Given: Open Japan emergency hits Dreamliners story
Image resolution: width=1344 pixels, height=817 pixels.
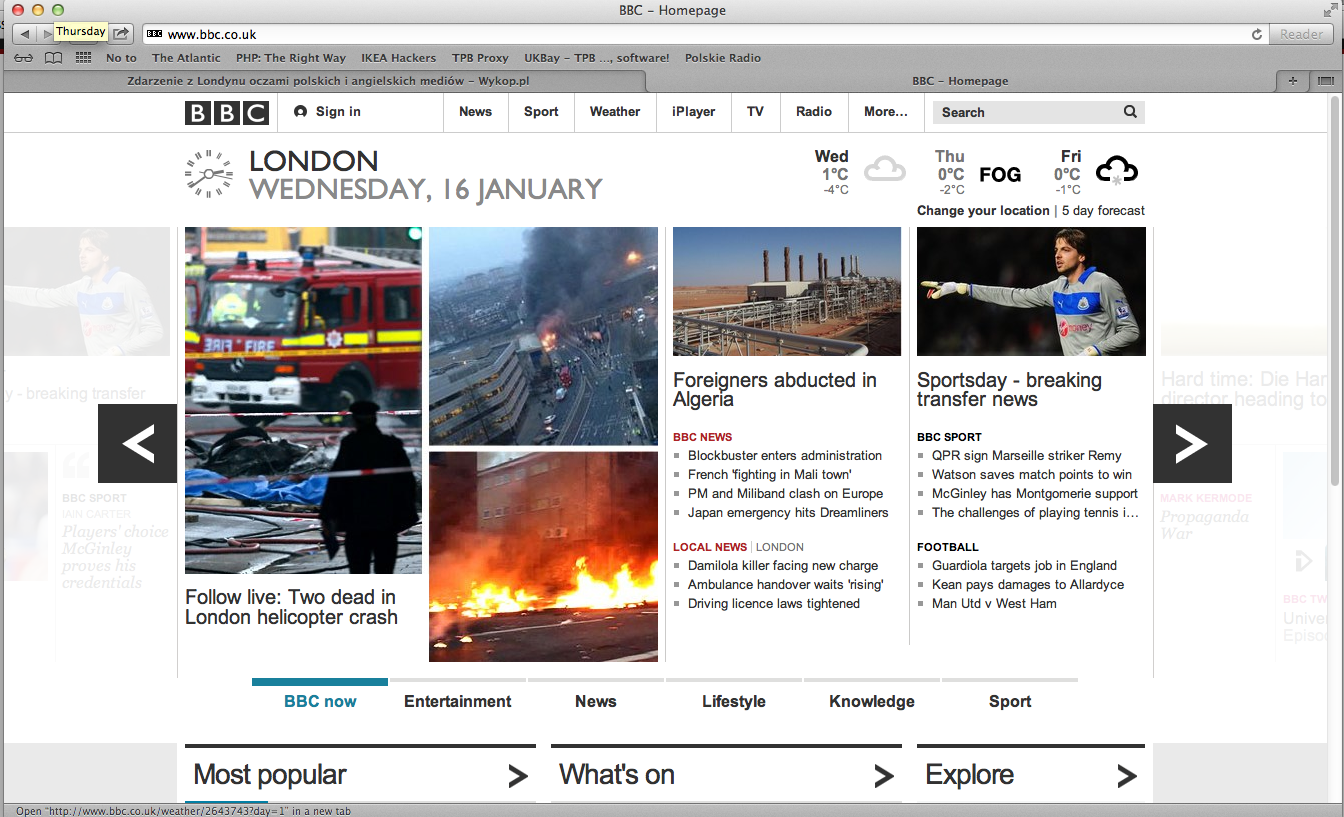Looking at the screenshot, I should pyautogui.click(x=788, y=513).
